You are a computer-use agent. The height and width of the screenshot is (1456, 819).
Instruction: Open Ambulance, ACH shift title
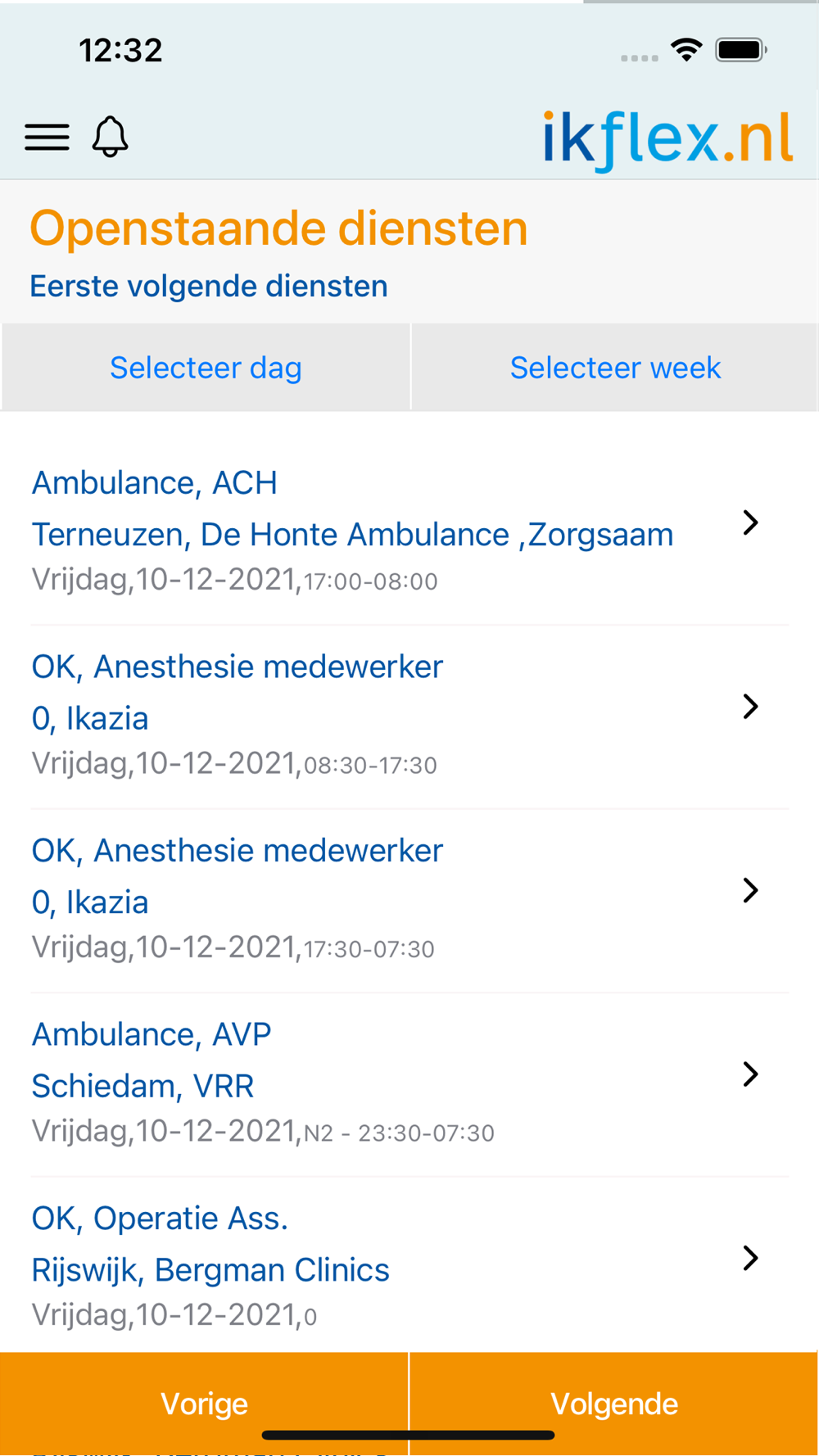pyautogui.click(x=154, y=483)
